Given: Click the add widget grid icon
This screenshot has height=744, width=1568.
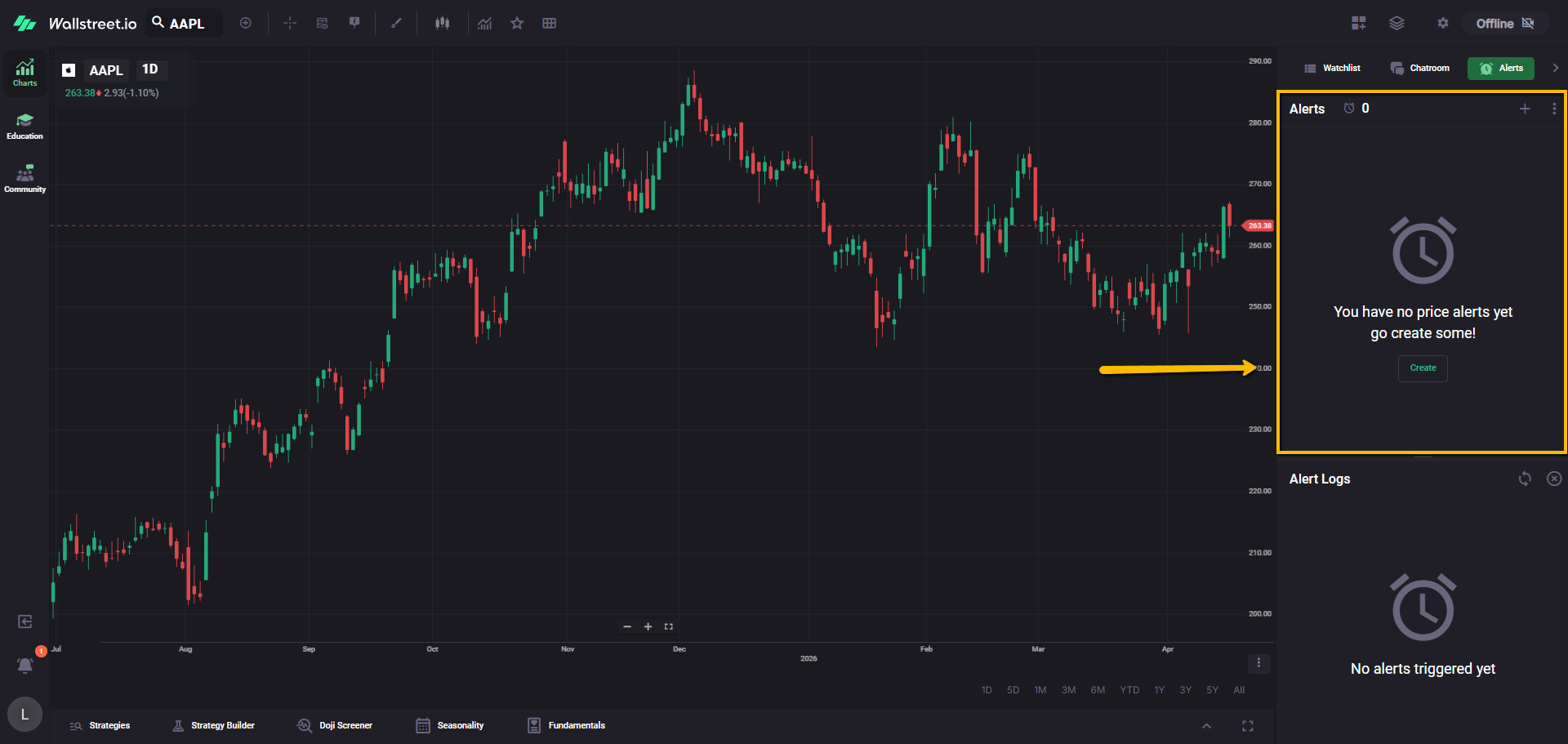Looking at the screenshot, I should (1358, 24).
